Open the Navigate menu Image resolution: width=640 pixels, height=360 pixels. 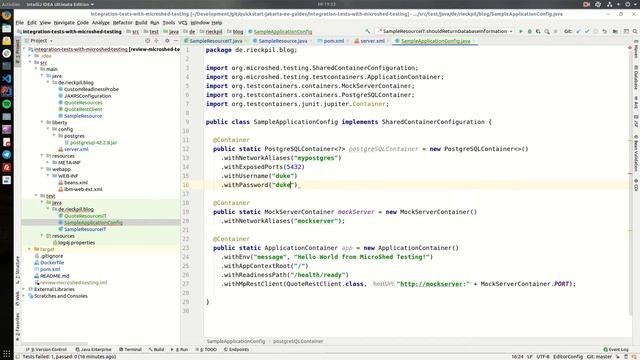point(64,22)
